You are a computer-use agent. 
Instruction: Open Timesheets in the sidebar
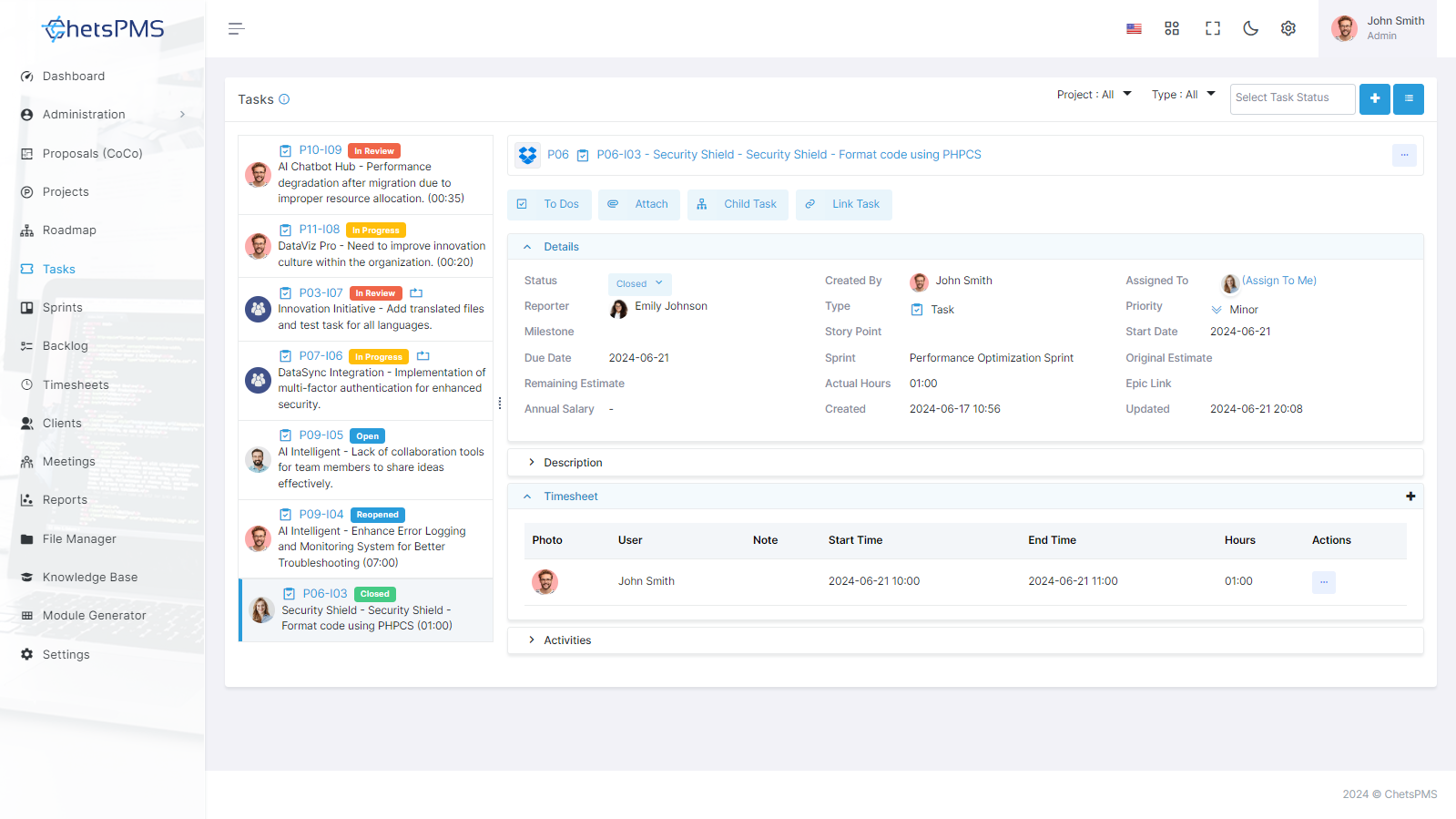click(76, 384)
